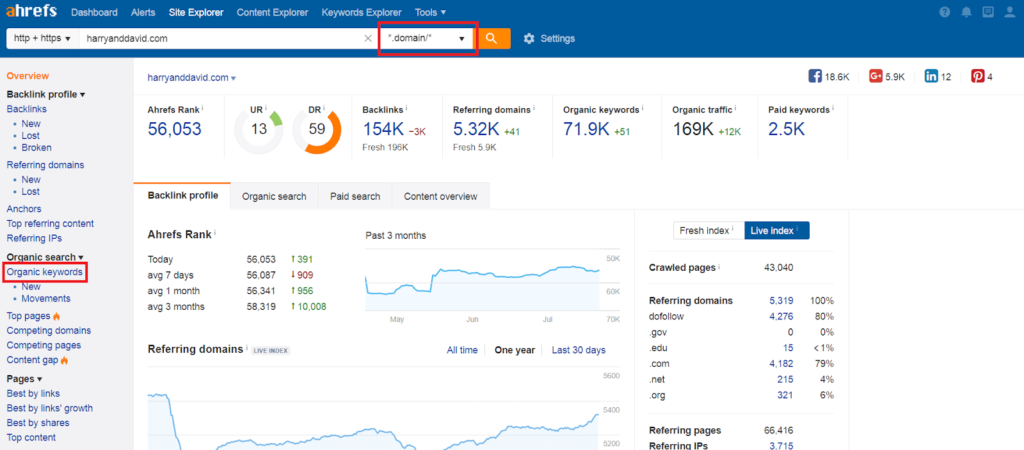Run the orange search magnifier button
1024x450 pixels.
(494, 39)
